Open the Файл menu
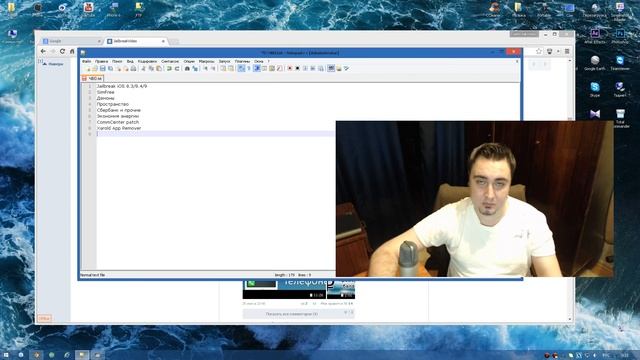Screen dimensions: 640x360 87,61
